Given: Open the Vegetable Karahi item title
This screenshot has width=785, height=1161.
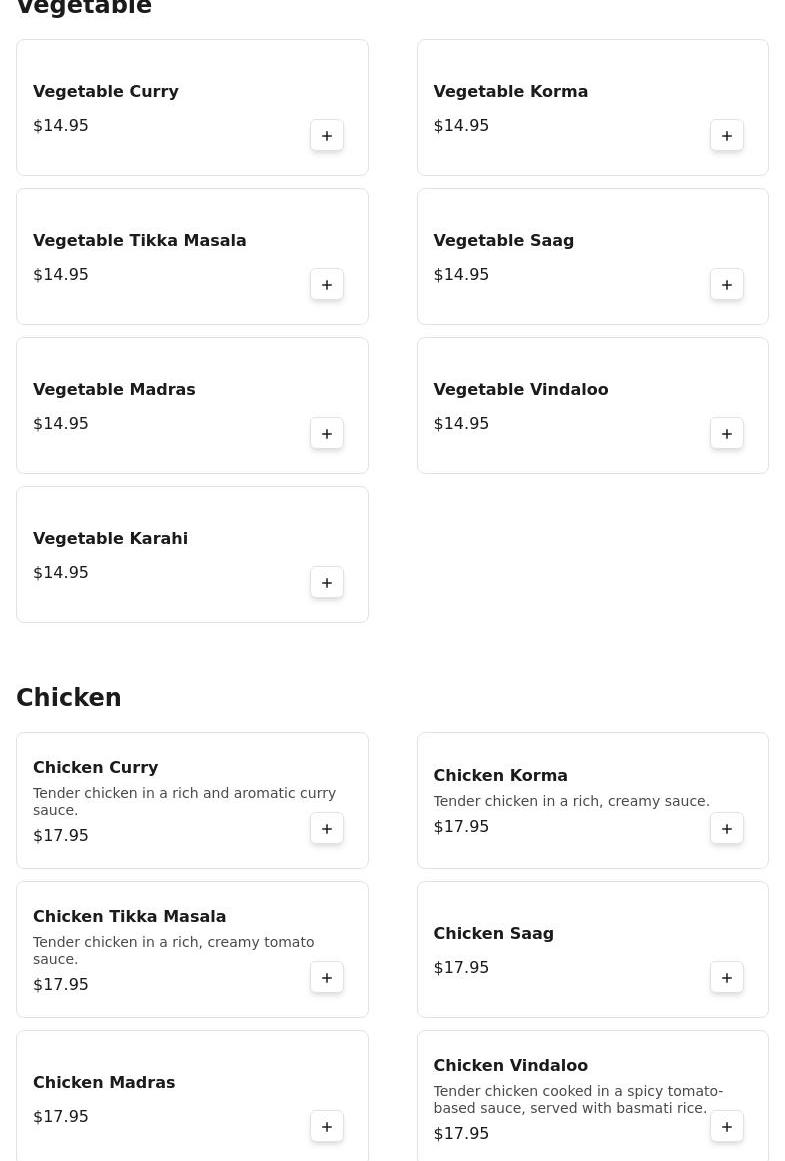Looking at the screenshot, I should coord(110,538).
